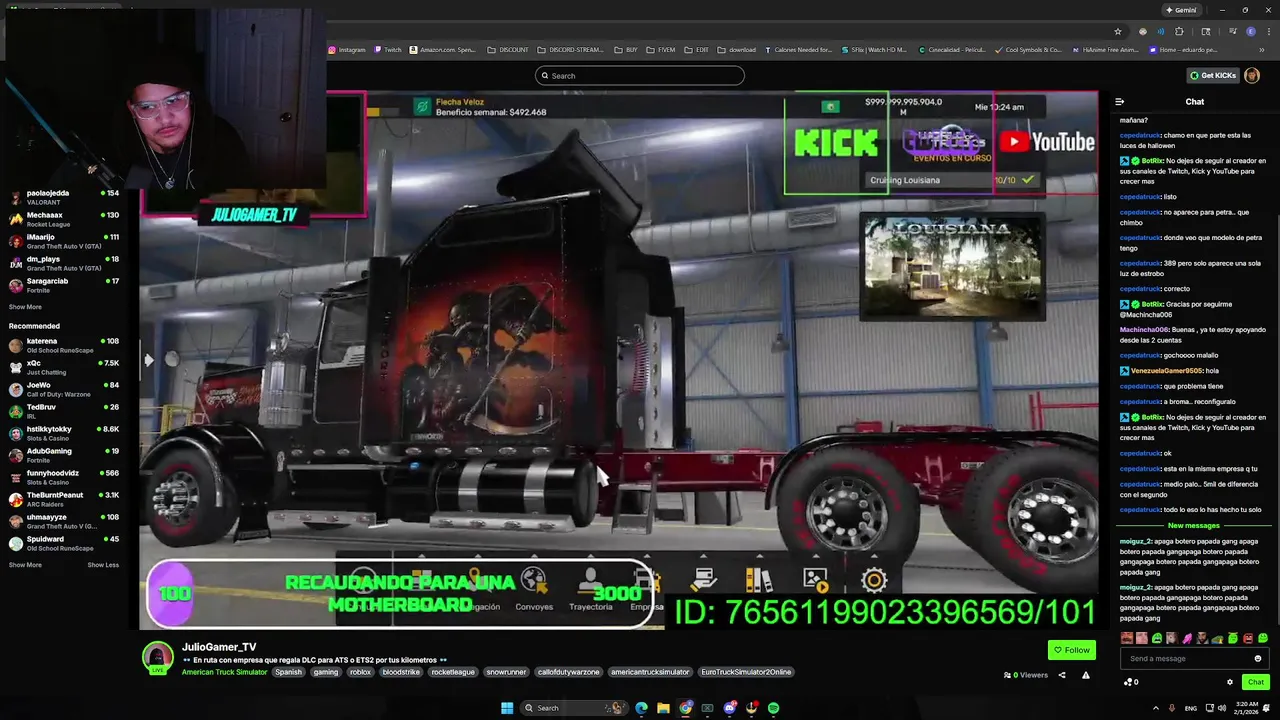Open the Amazon.com bookmark
The height and width of the screenshot is (720, 1280).
(x=442, y=49)
